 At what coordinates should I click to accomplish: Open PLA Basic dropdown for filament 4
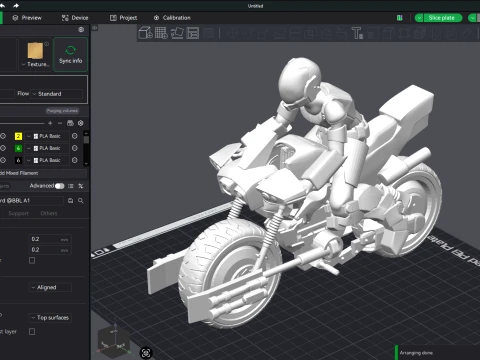pos(47,148)
